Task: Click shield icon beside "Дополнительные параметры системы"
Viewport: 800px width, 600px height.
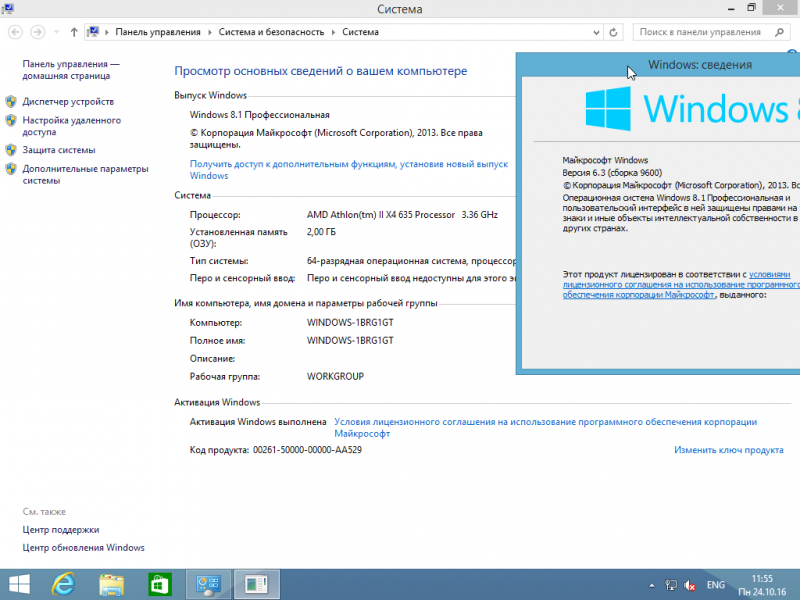Action: (x=11, y=169)
